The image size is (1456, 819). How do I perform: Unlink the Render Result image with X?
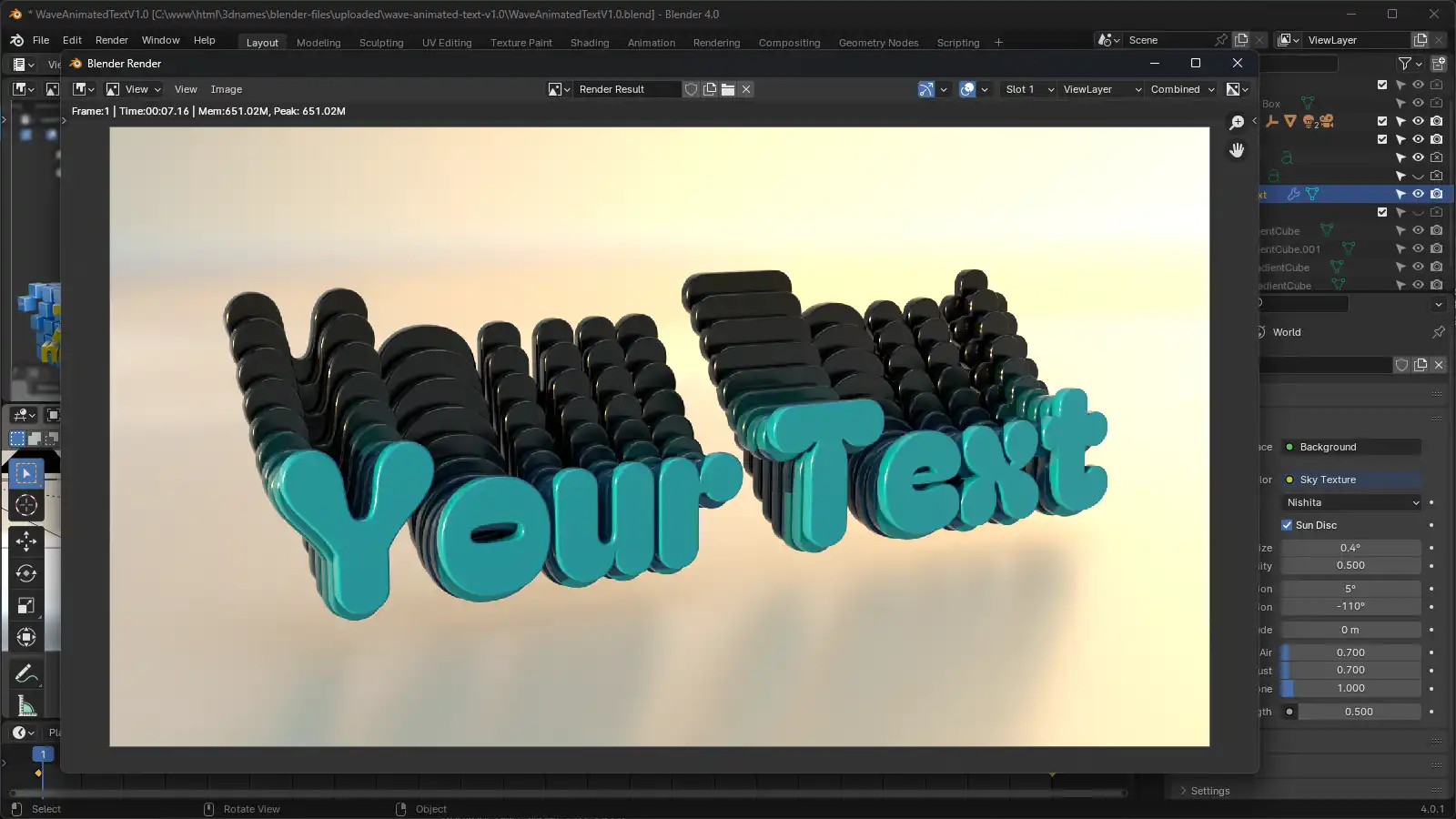[x=746, y=89]
